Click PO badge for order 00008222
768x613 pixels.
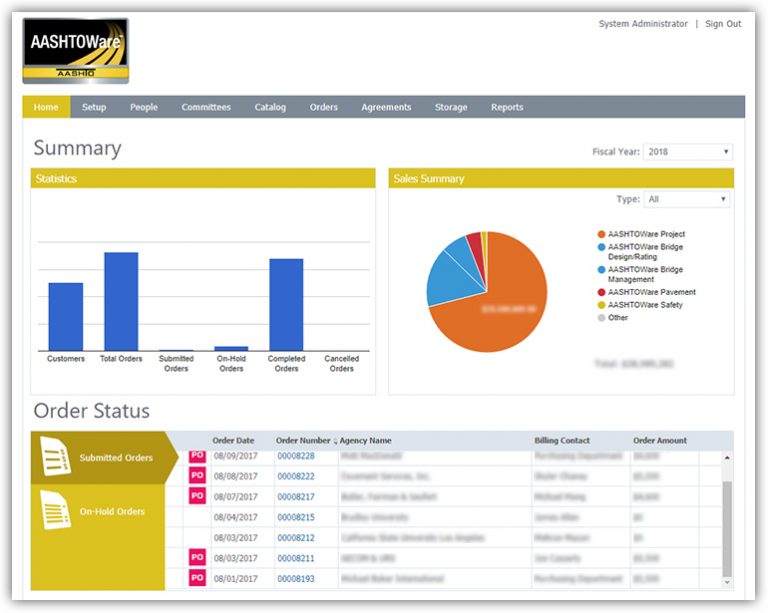(197, 476)
